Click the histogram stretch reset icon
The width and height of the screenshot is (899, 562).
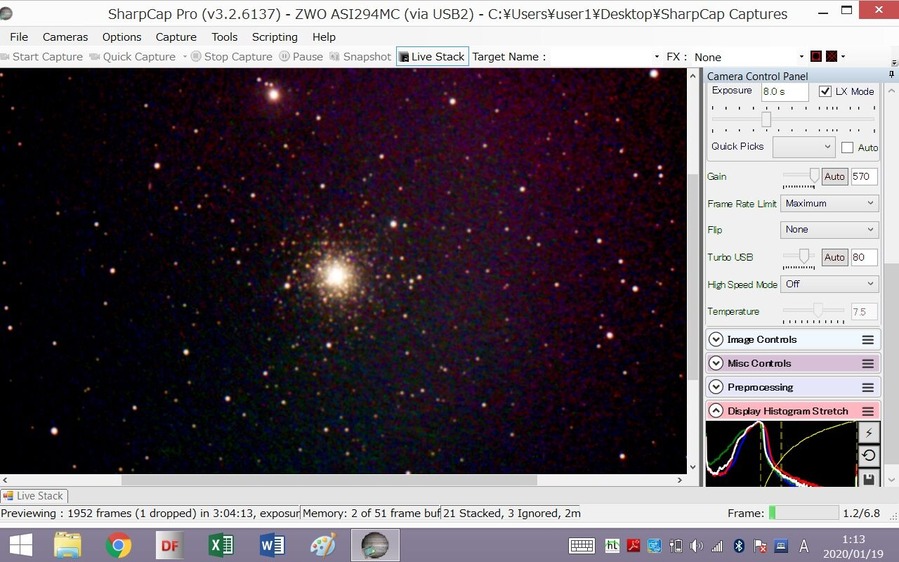click(x=869, y=455)
